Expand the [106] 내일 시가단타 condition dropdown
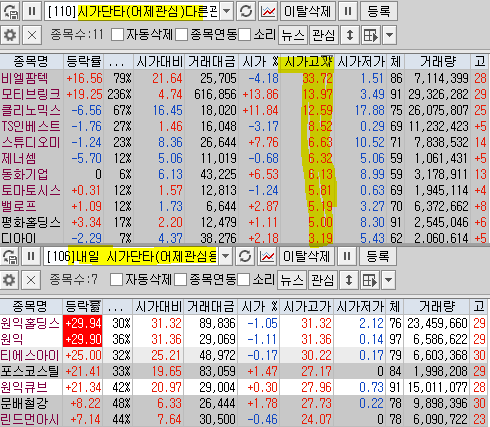The height and width of the screenshot is (427, 490). (226, 256)
